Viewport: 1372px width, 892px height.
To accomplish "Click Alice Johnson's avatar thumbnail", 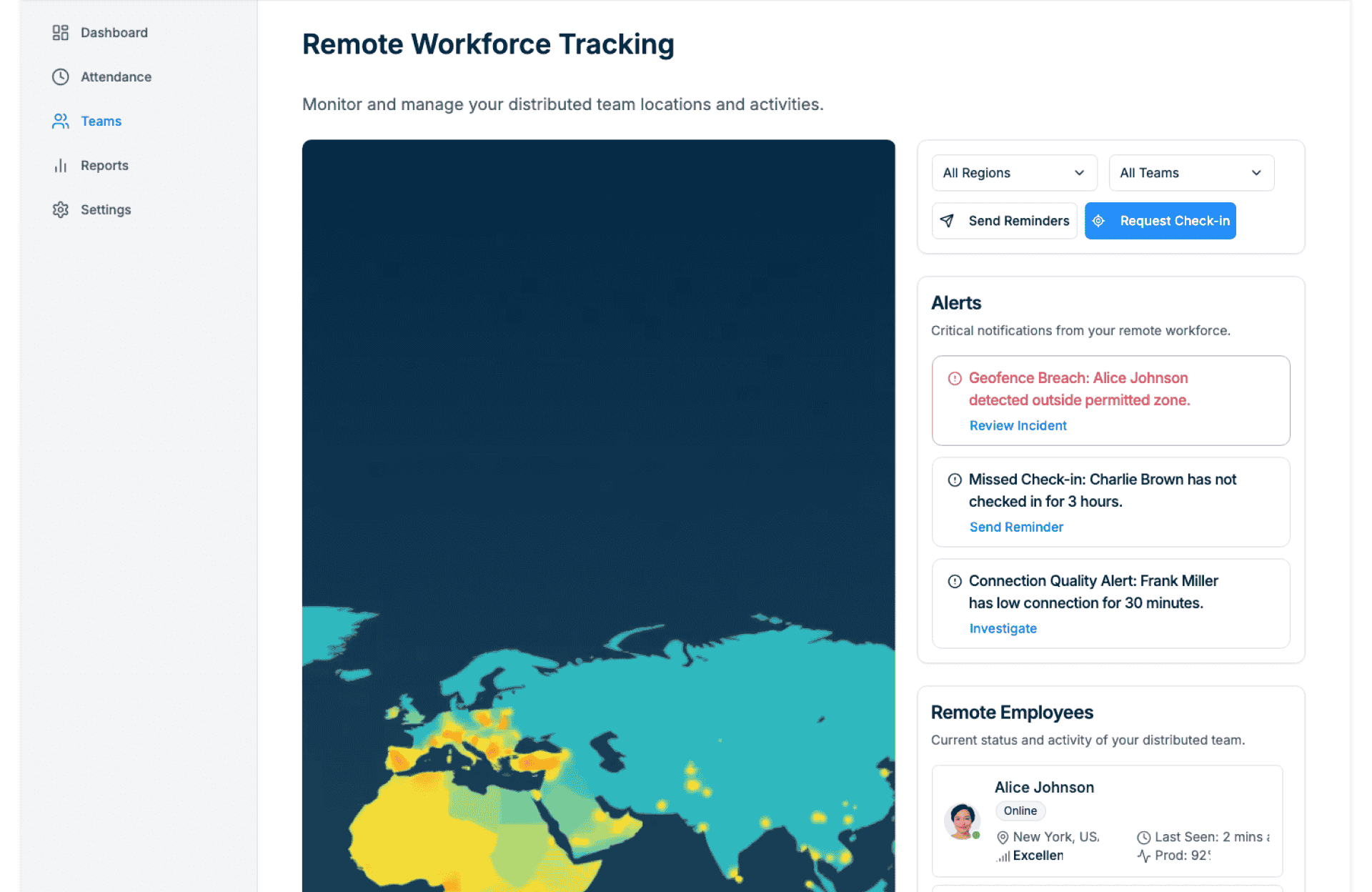I will [962, 821].
